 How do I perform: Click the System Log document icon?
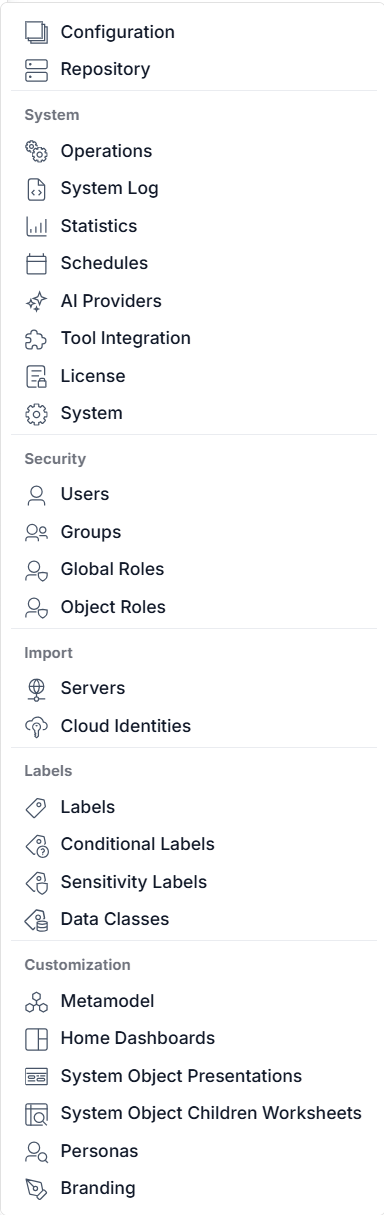(x=36, y=189)
